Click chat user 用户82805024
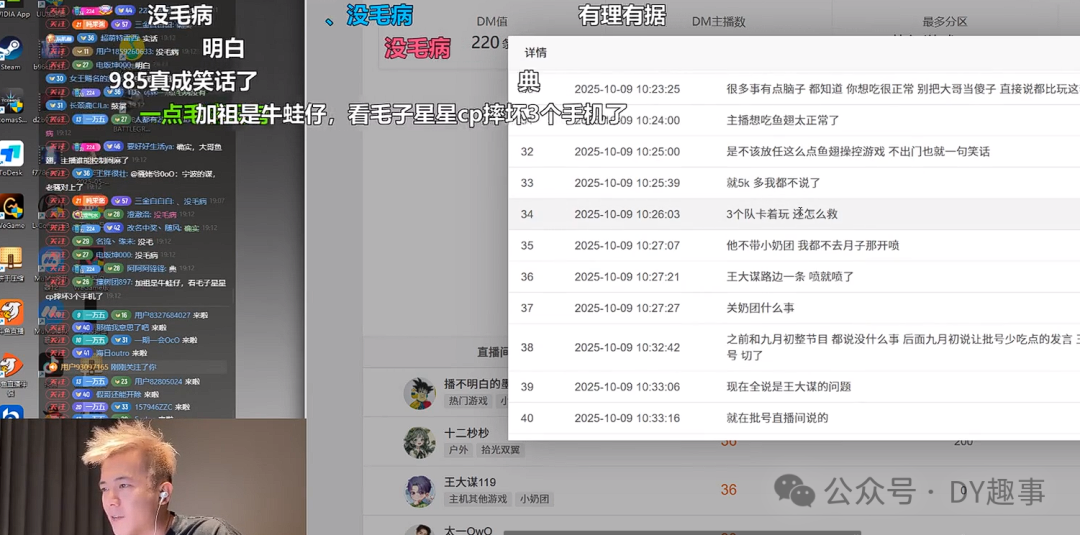This screenshot has width=1080, height=535. tap(158, 381)
